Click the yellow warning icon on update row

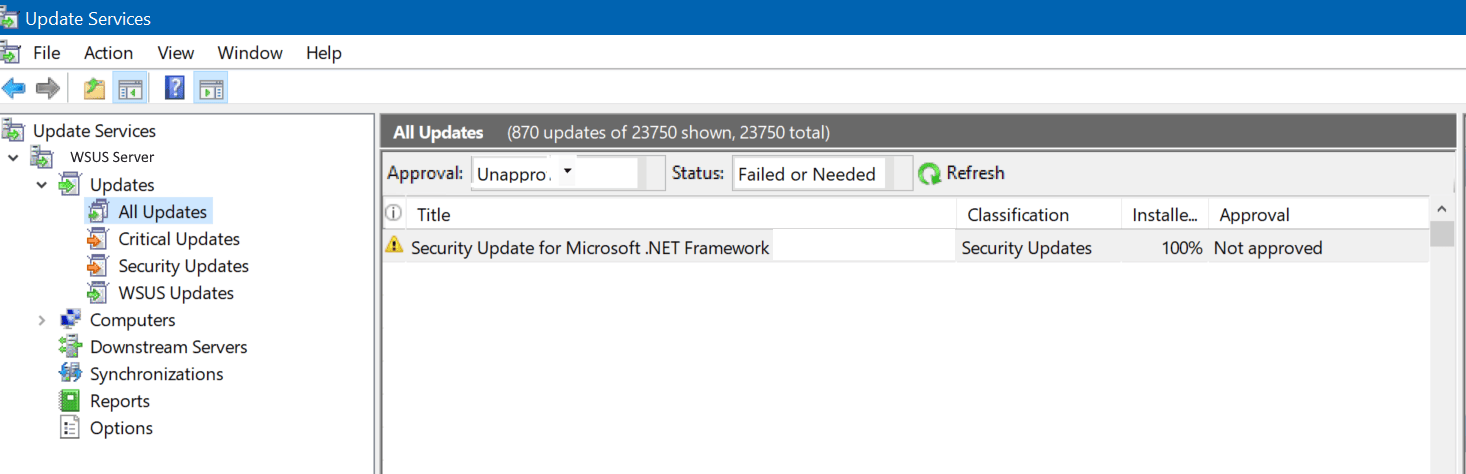point(395,245)
